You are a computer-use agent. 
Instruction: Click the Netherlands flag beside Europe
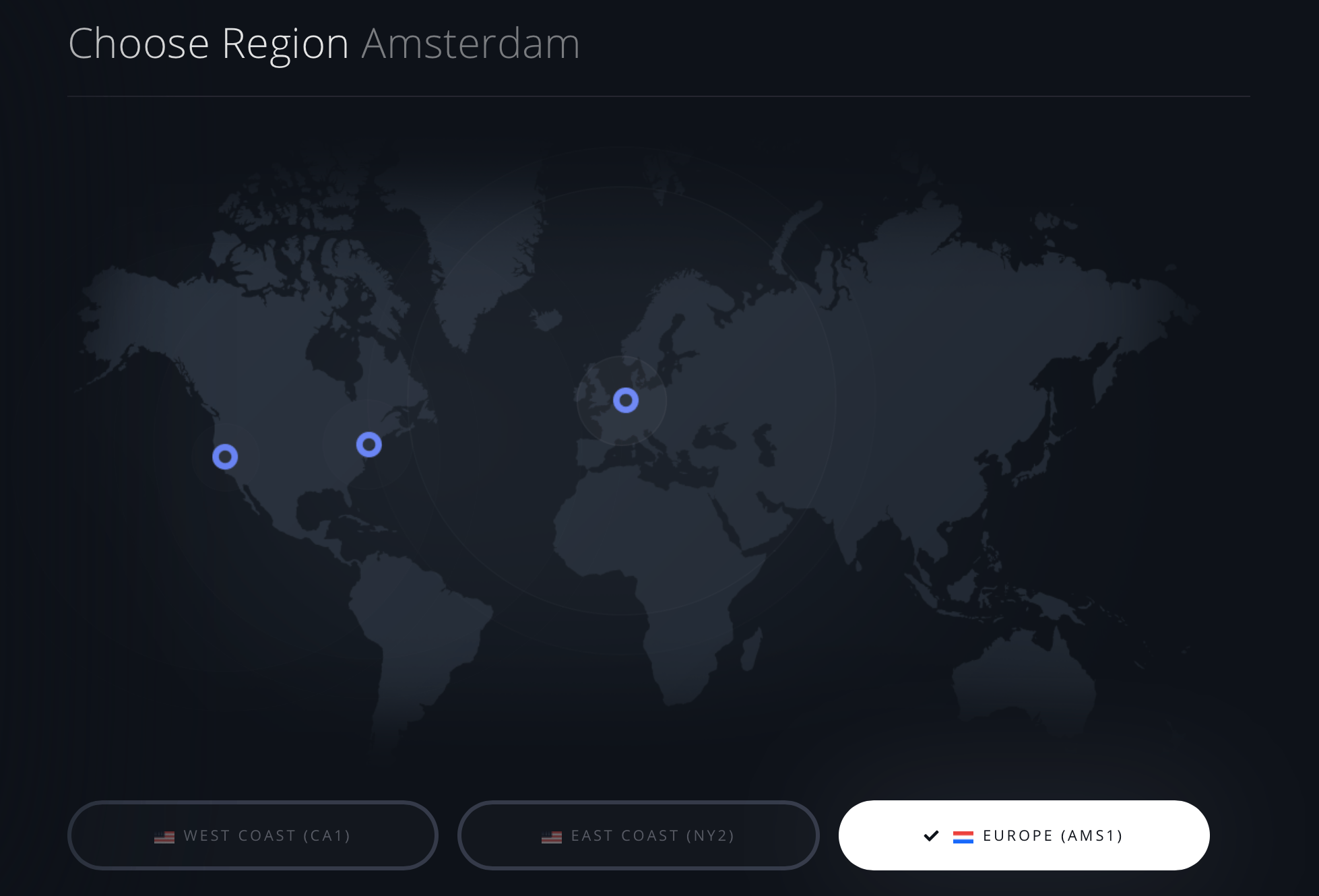963,837
